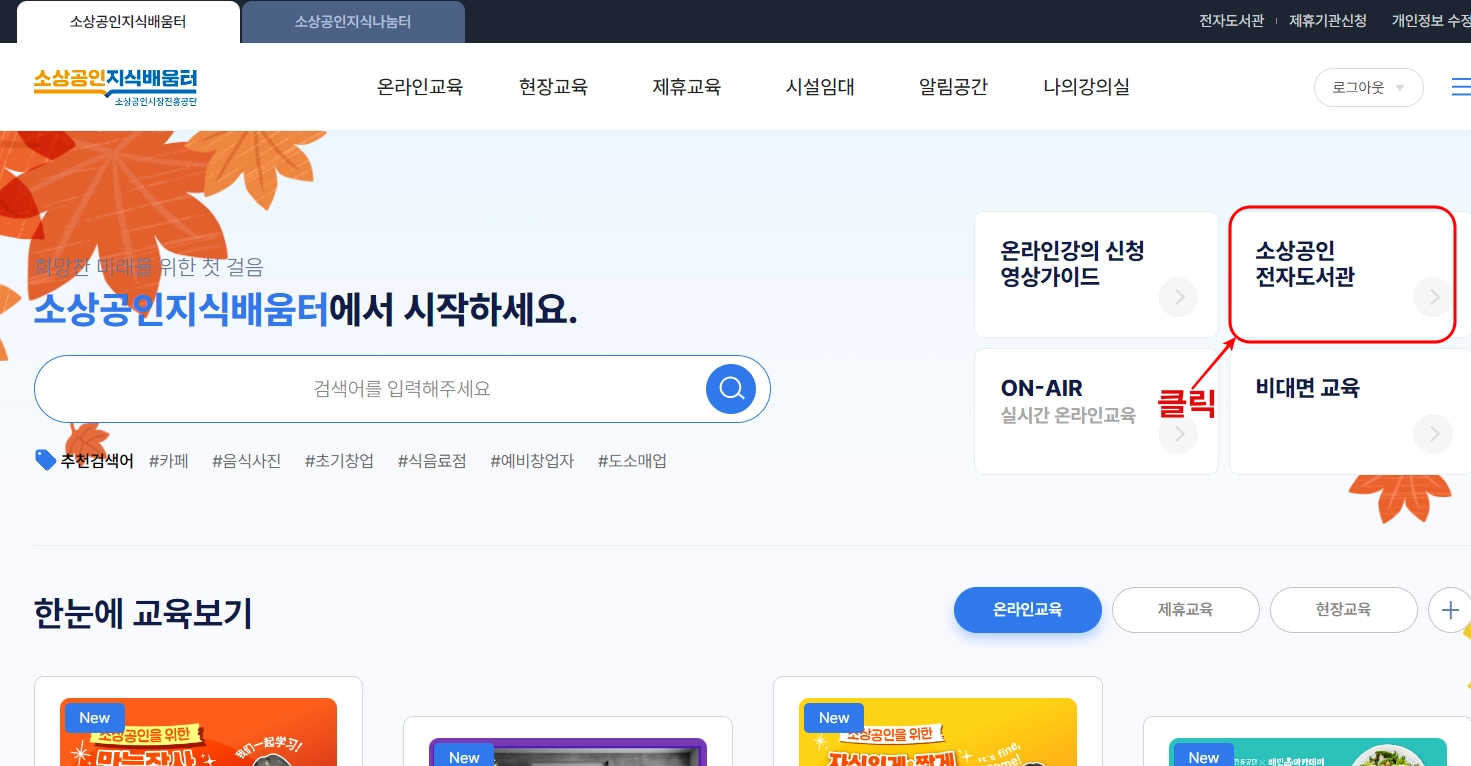The height and width of the screenshot is (766, 1471).
Task: Click the 제휴기관신청 link
Action: point(1328,19)
